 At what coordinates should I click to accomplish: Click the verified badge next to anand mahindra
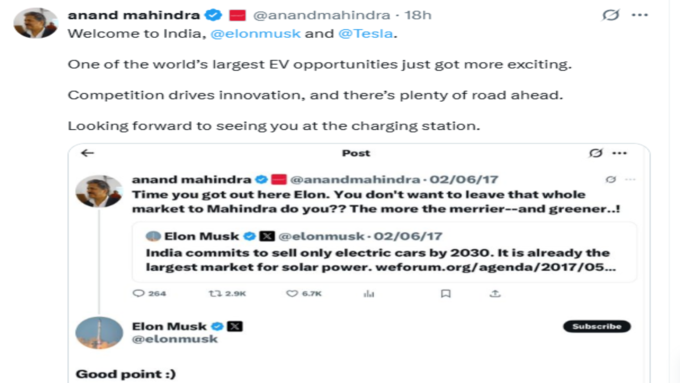coord(213,15)
